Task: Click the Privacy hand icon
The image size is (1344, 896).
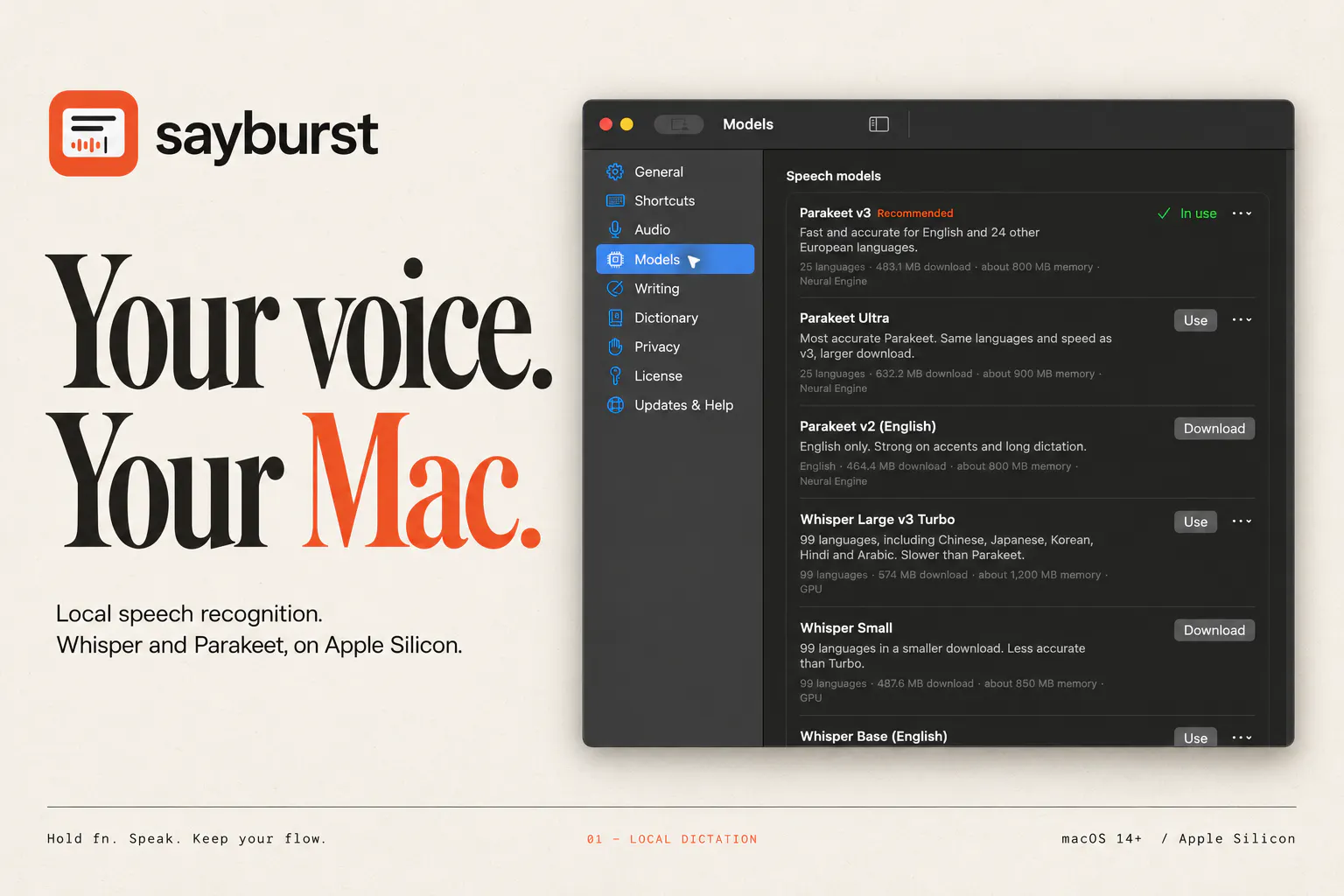Action: click(x=615, y=346)
